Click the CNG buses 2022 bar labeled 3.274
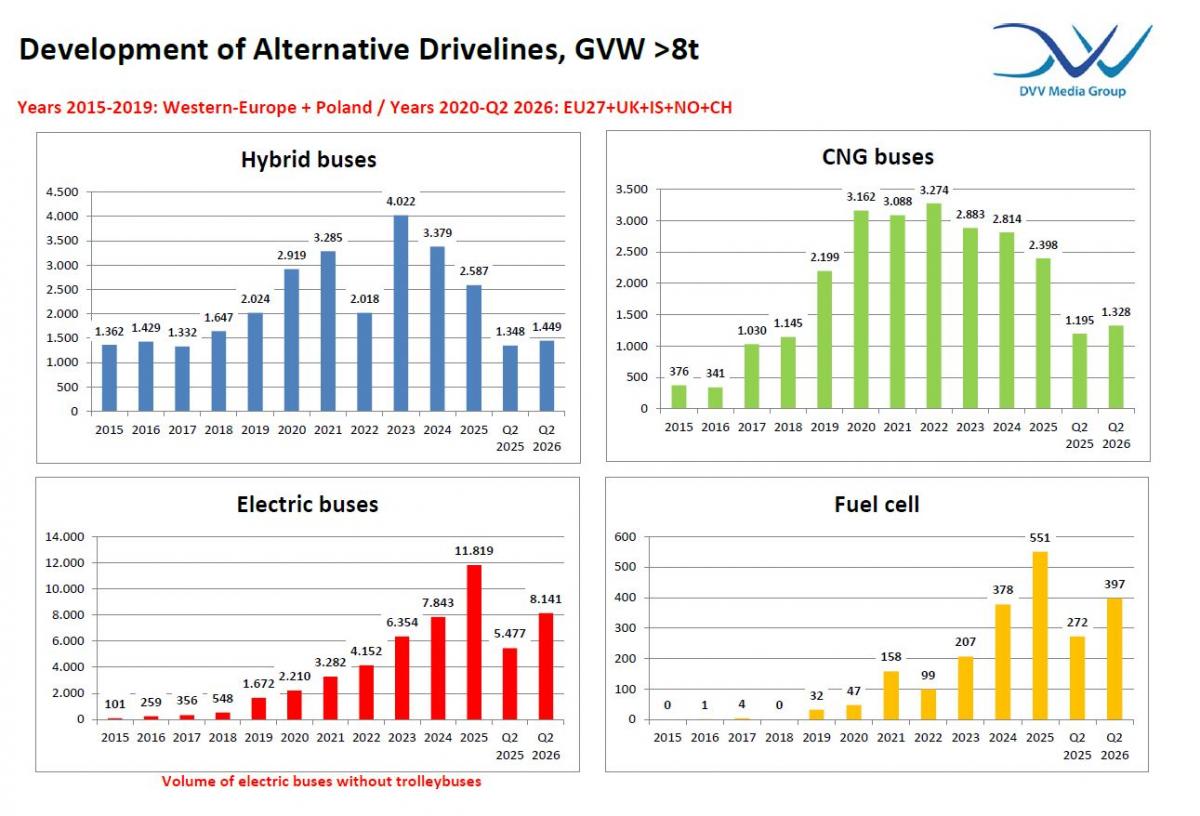1200x816 pixels. pos(935,306)
